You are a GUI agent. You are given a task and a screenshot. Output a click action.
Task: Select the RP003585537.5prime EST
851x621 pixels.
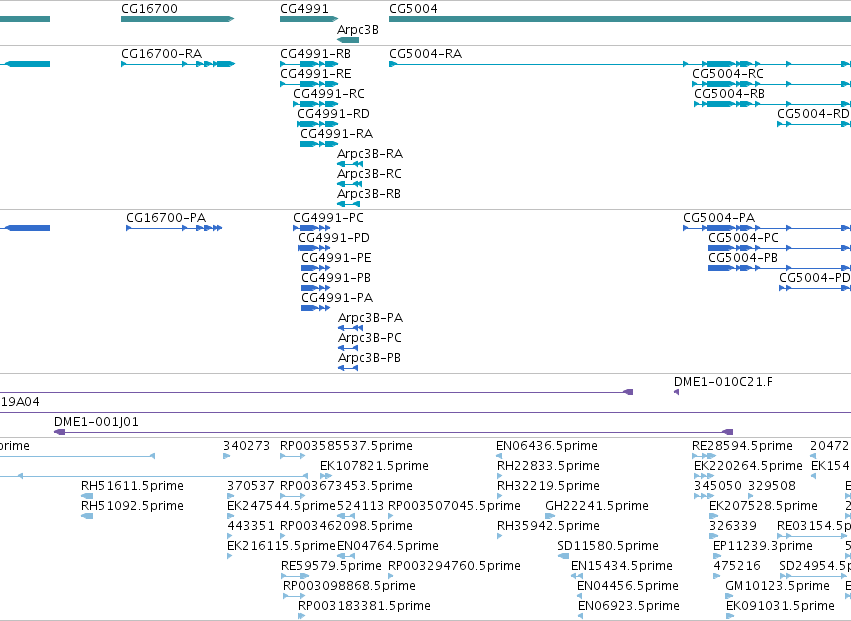pos(293,456)
